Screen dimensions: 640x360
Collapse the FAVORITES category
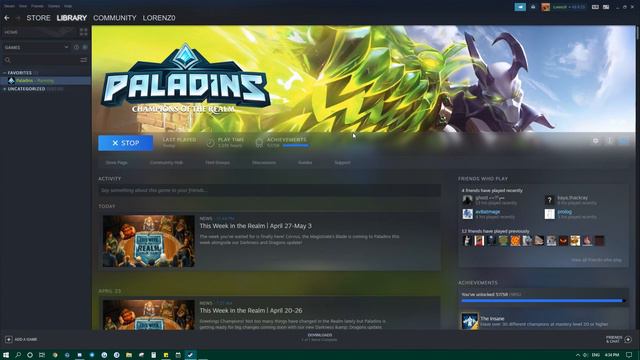point(19,73)
